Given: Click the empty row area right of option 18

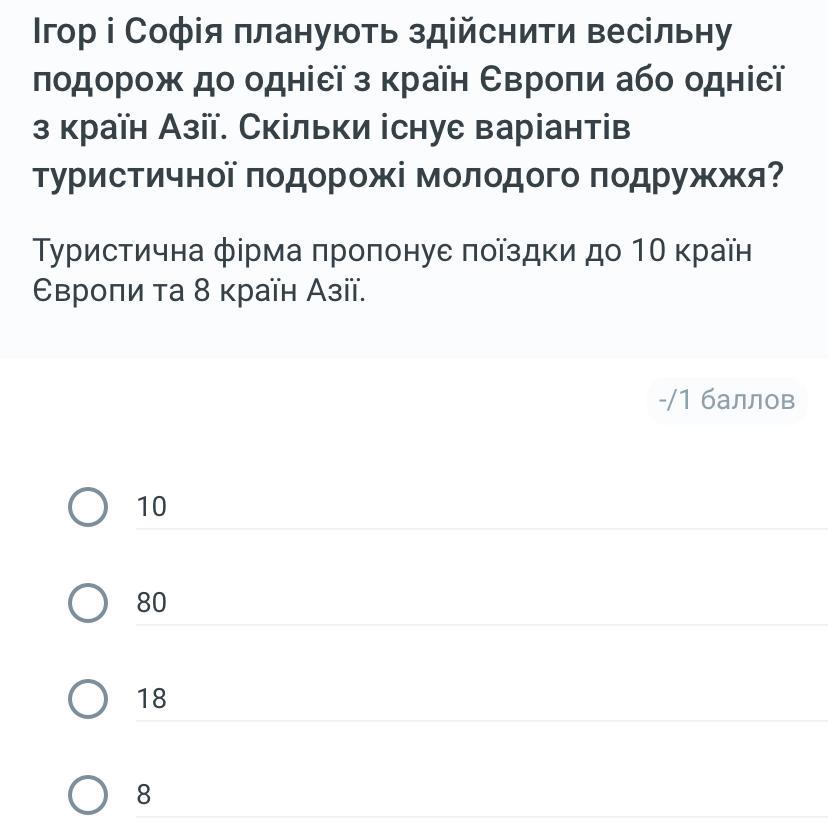Looking at the screenshot, I should pyautogui.click(x=497, y=698).
